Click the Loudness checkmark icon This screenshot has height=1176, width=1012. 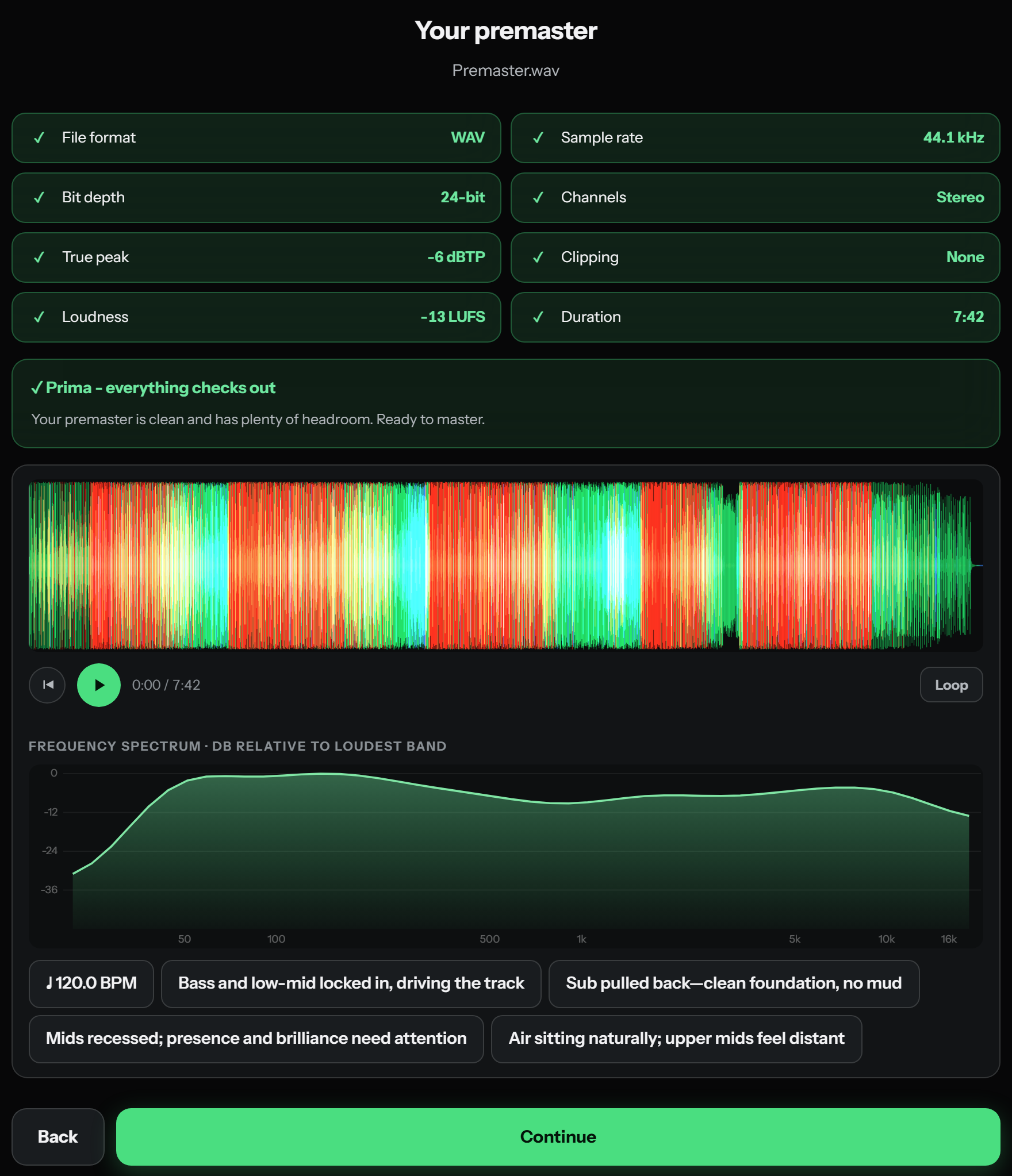point(39,317)
